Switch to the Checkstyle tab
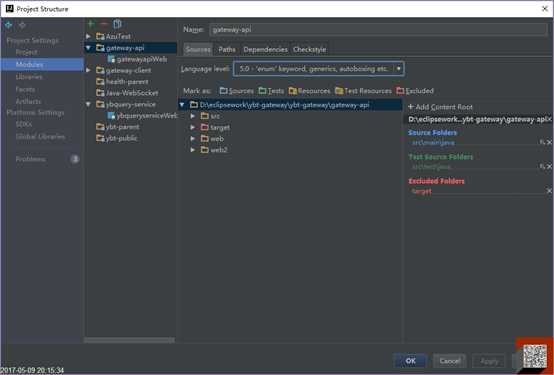Image resolution: width=554 pixels, height=375 pixels. [310, 49]
